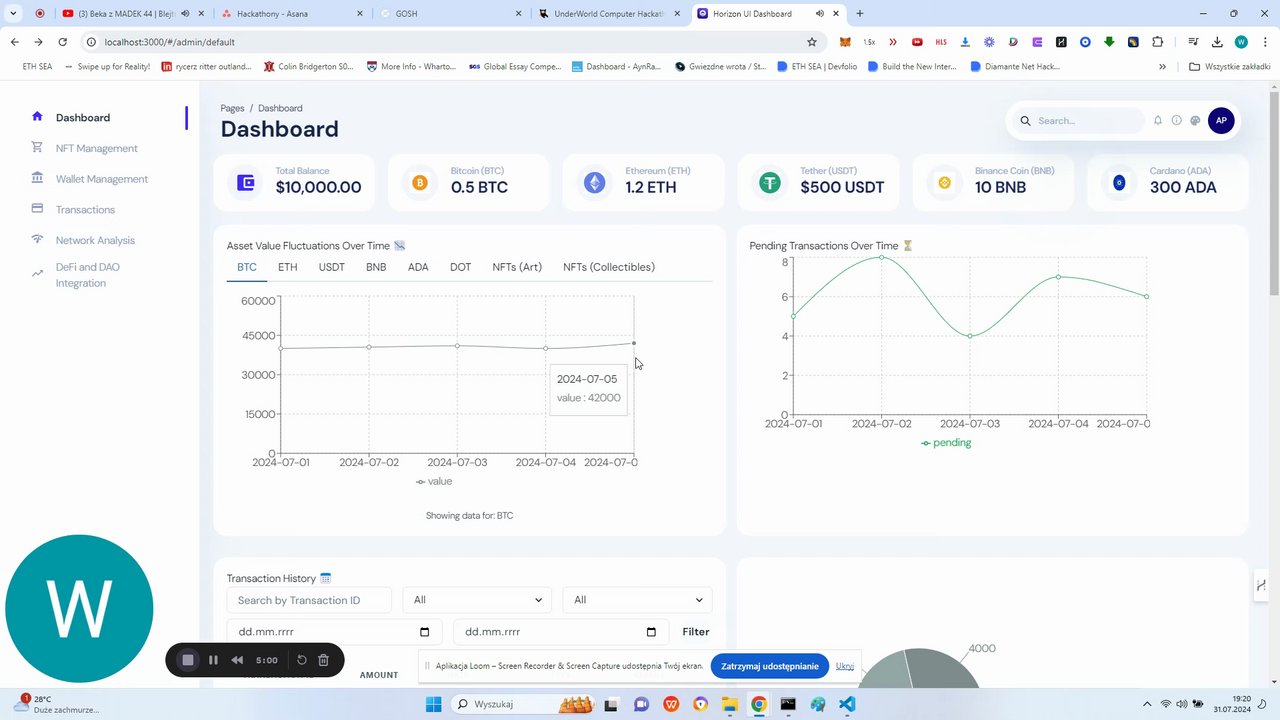Open Wszystkie zakładki bookmarks folder

[1229, 67]
